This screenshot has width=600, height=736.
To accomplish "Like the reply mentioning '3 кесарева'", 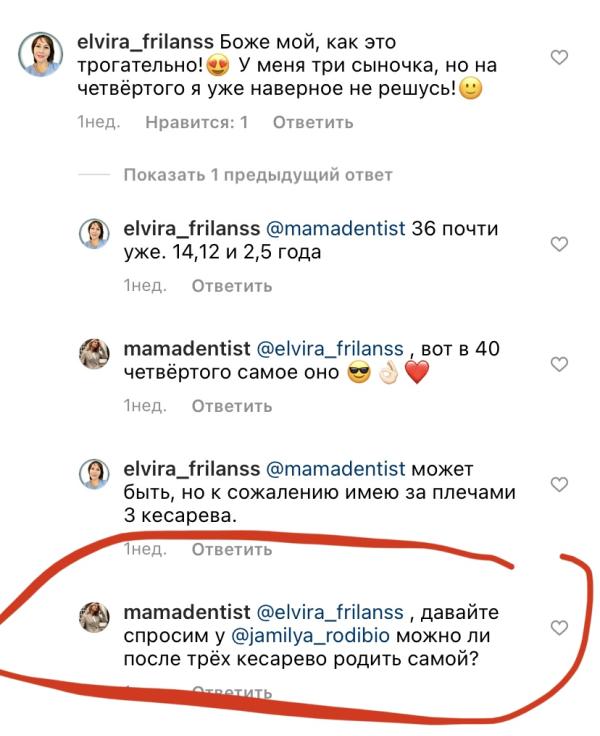I will [560, 484].
